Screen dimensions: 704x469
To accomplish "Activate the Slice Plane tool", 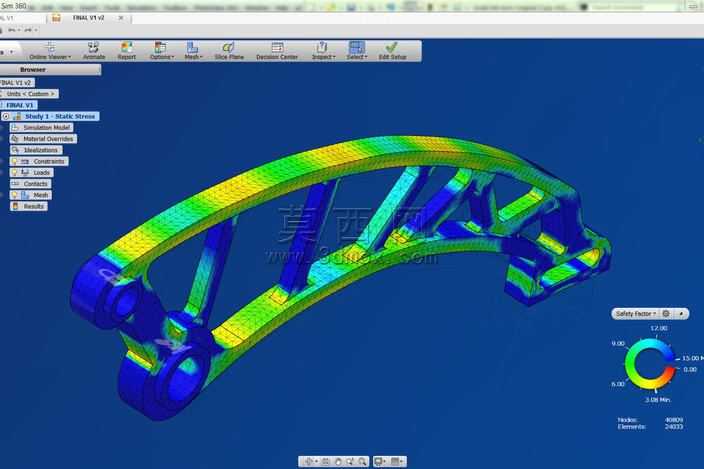I will pyautogui.click(x=229, y=51).
